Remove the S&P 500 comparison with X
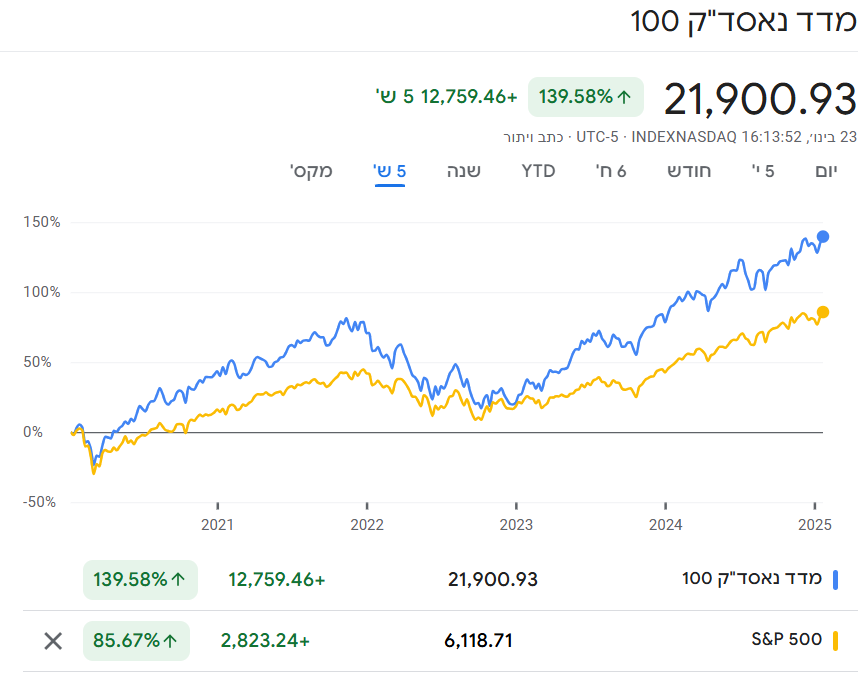The height and width of the screenshot is (682, 865). tap(53, 641)
